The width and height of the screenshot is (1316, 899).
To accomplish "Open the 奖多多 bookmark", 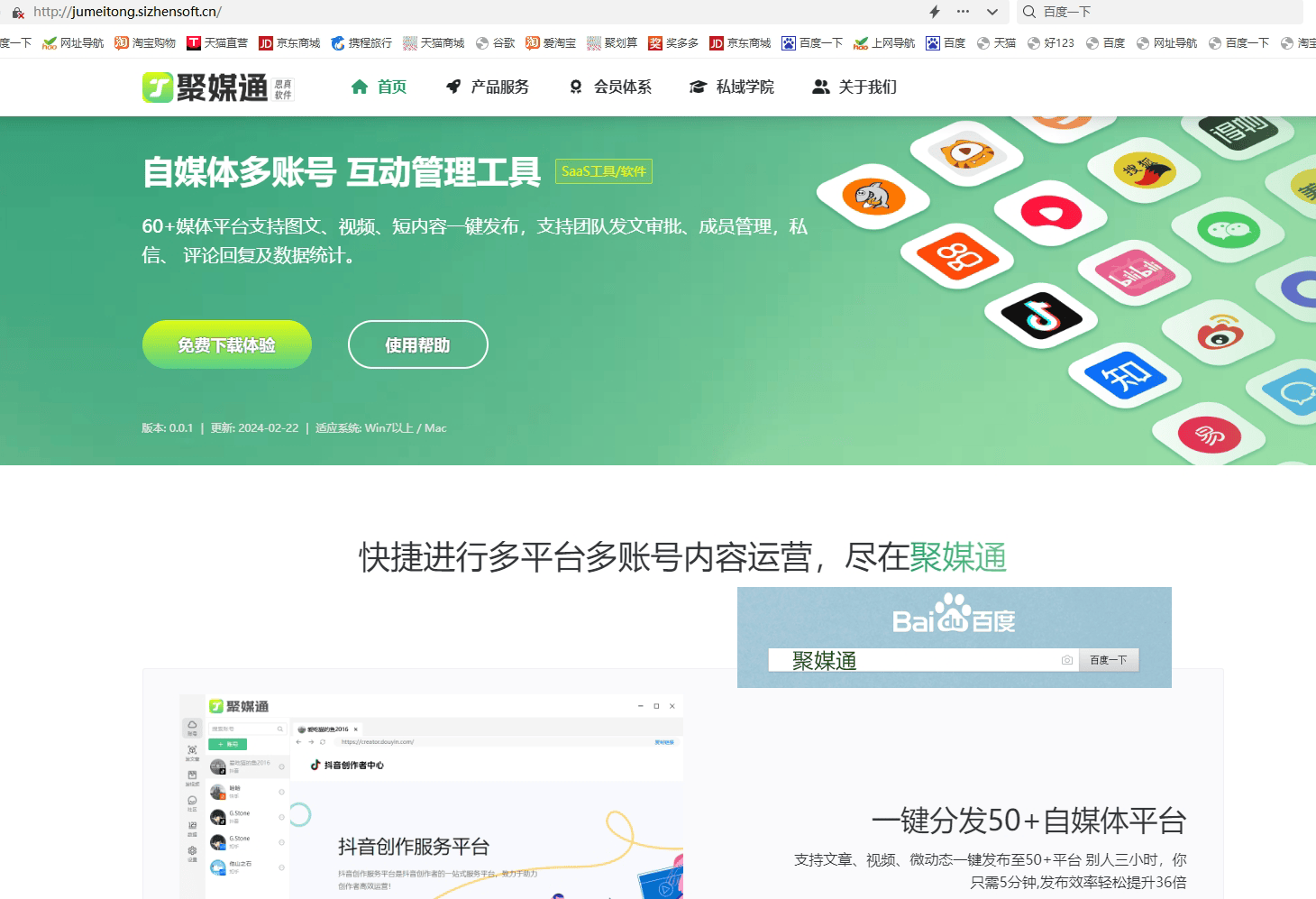I will tap(673, 42).
